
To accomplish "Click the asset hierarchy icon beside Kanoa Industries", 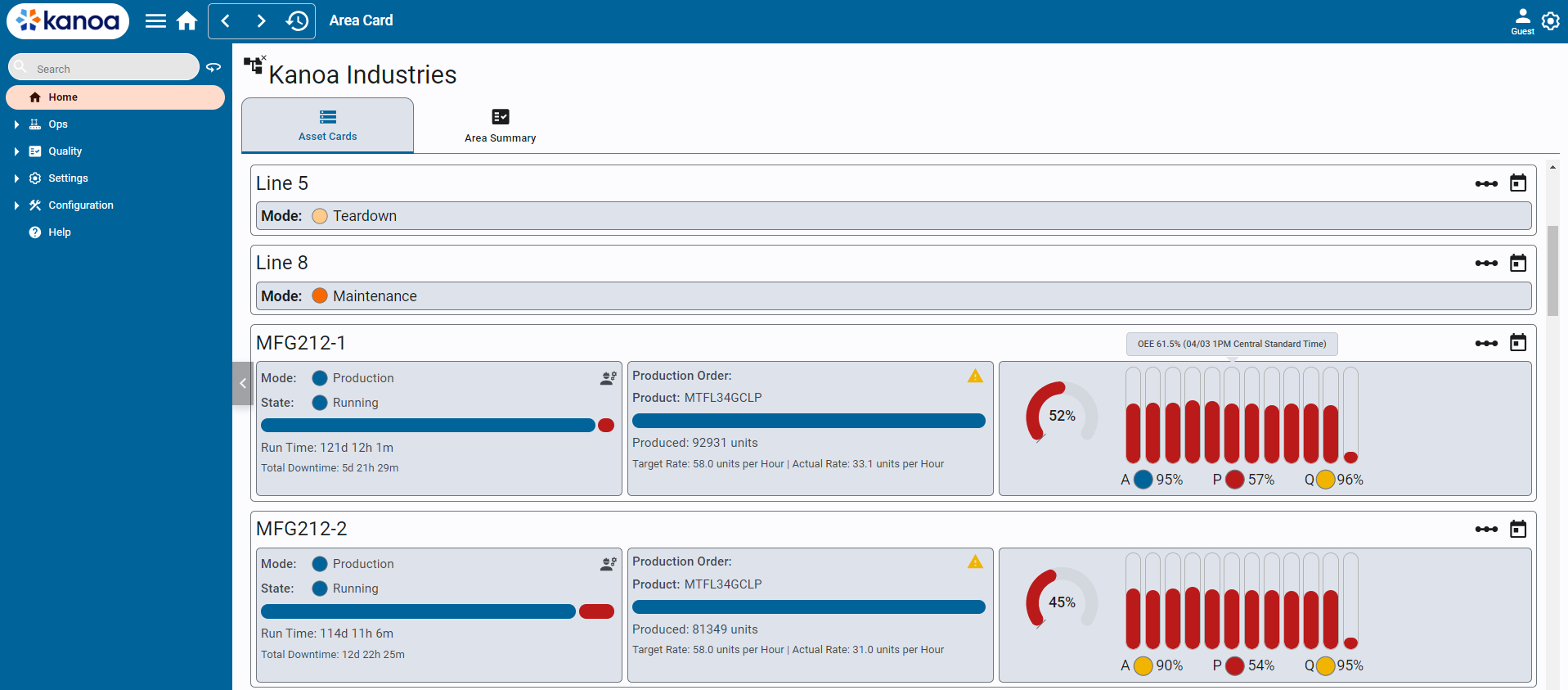I will [254, 65].
